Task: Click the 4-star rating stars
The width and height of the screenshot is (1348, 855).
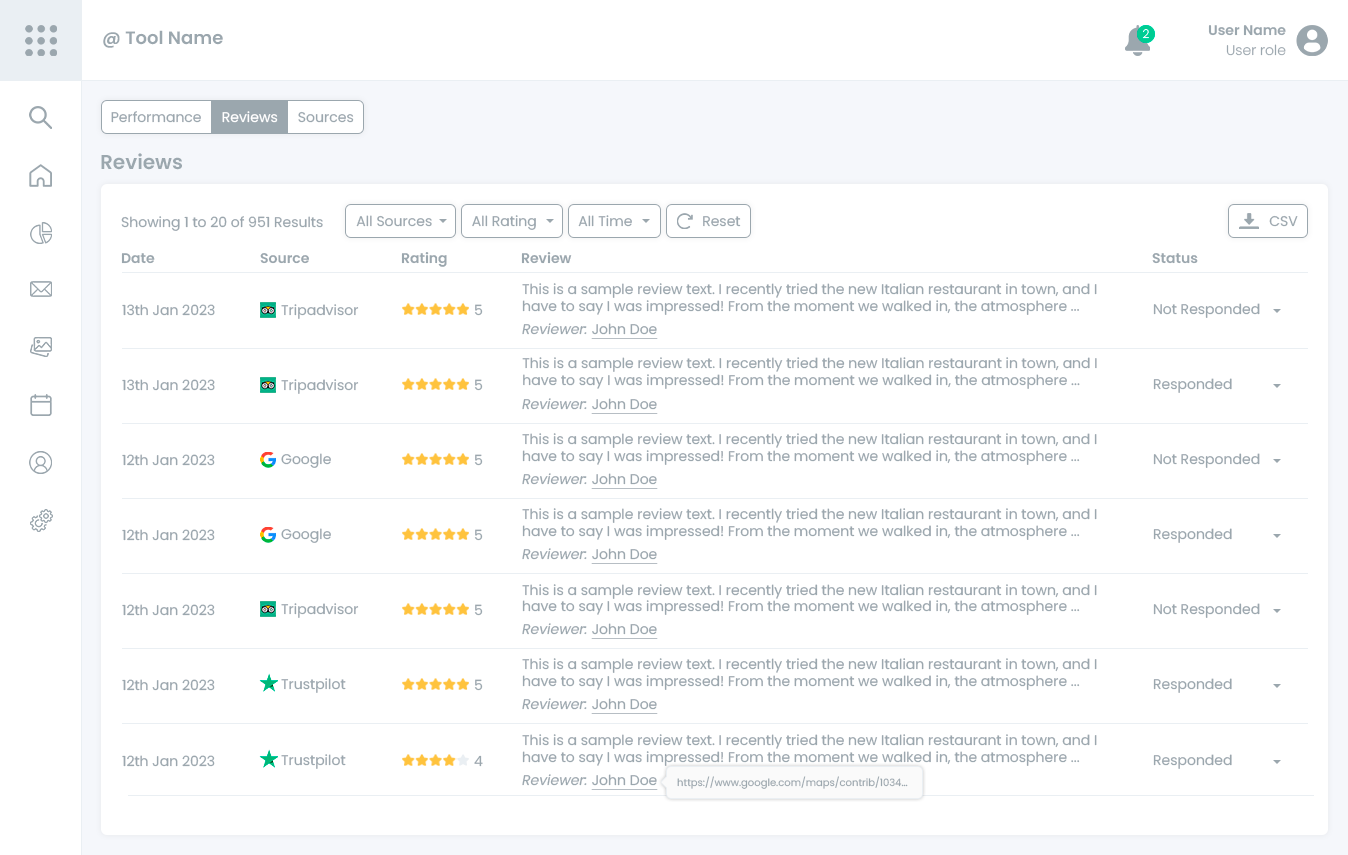Action: [435, 761]
